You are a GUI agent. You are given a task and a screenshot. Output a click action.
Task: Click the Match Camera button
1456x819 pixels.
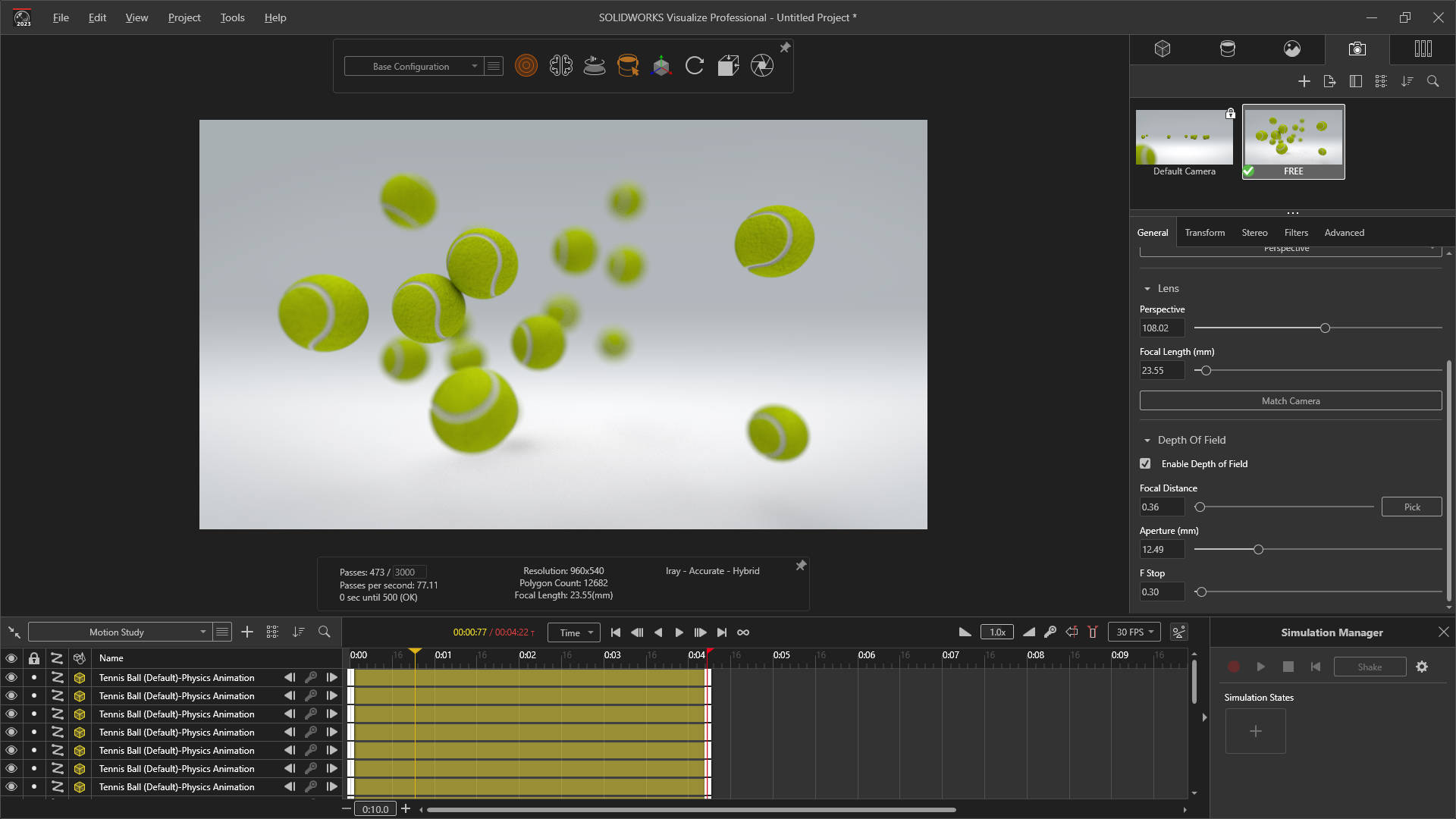click(1290, 400)
